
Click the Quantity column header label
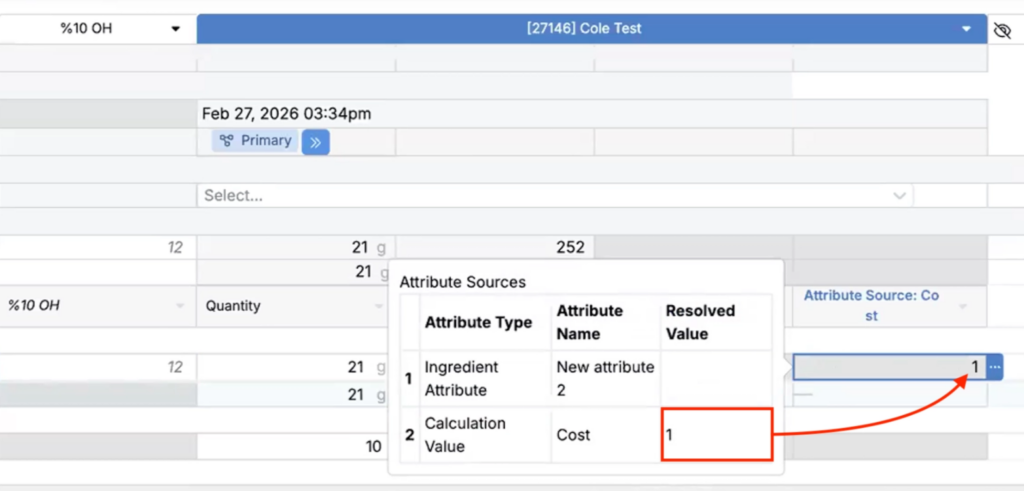pyautogui.click(x=233, y=306)
